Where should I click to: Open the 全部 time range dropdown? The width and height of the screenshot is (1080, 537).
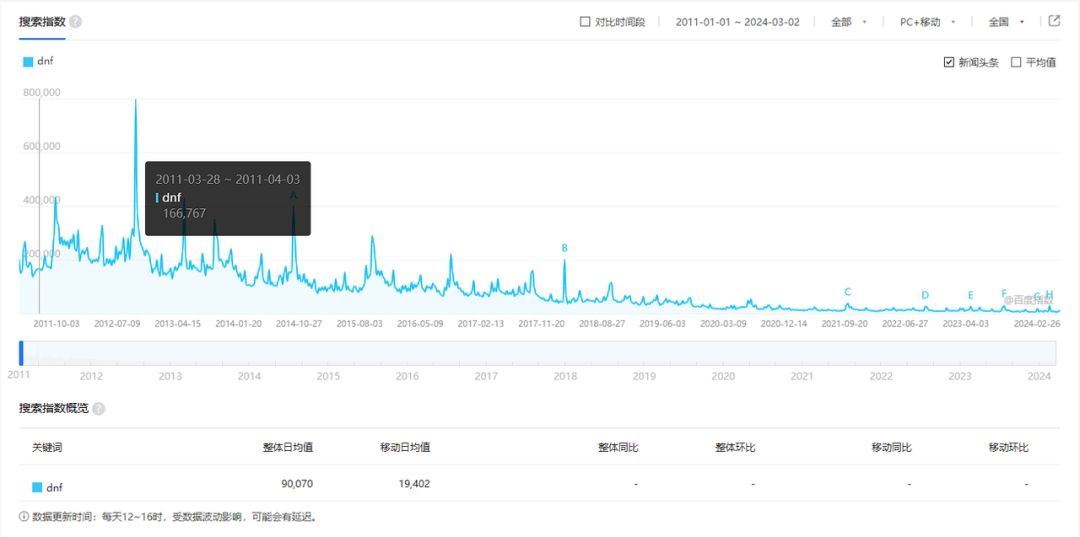click(x=849, y=22)
